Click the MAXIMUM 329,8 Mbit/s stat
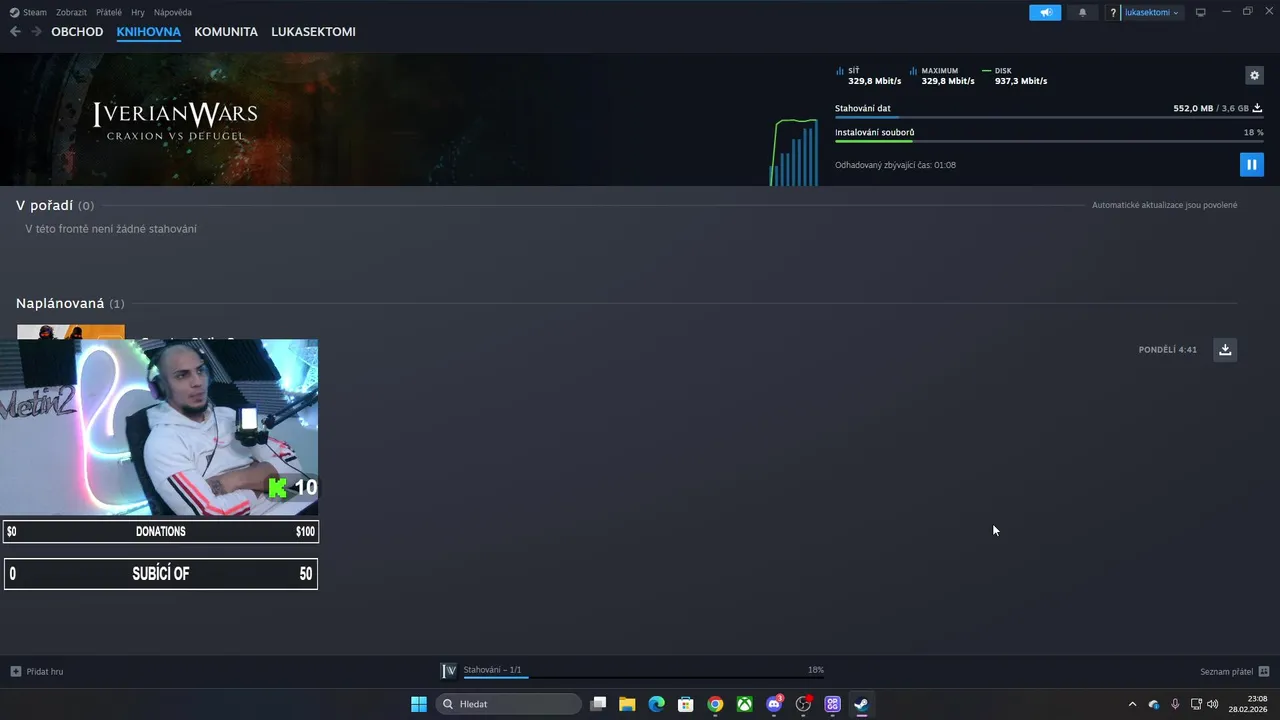 (942, 76)
